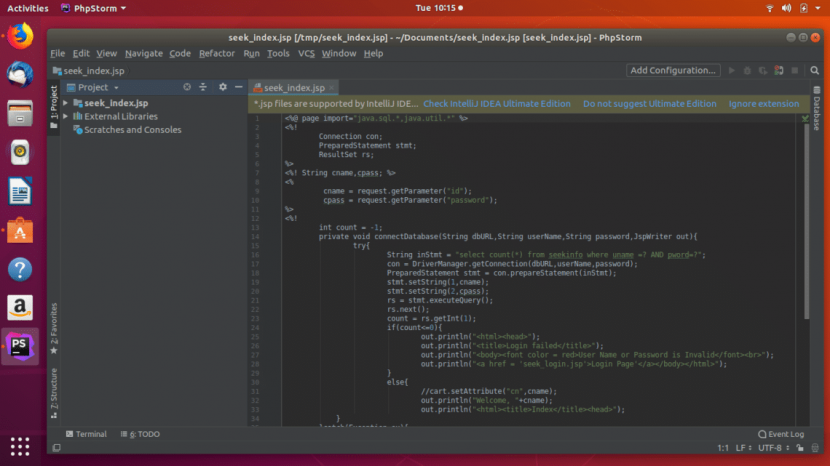
Task: Close the seek_index.jsp editor tab
Action: (333, 88)
